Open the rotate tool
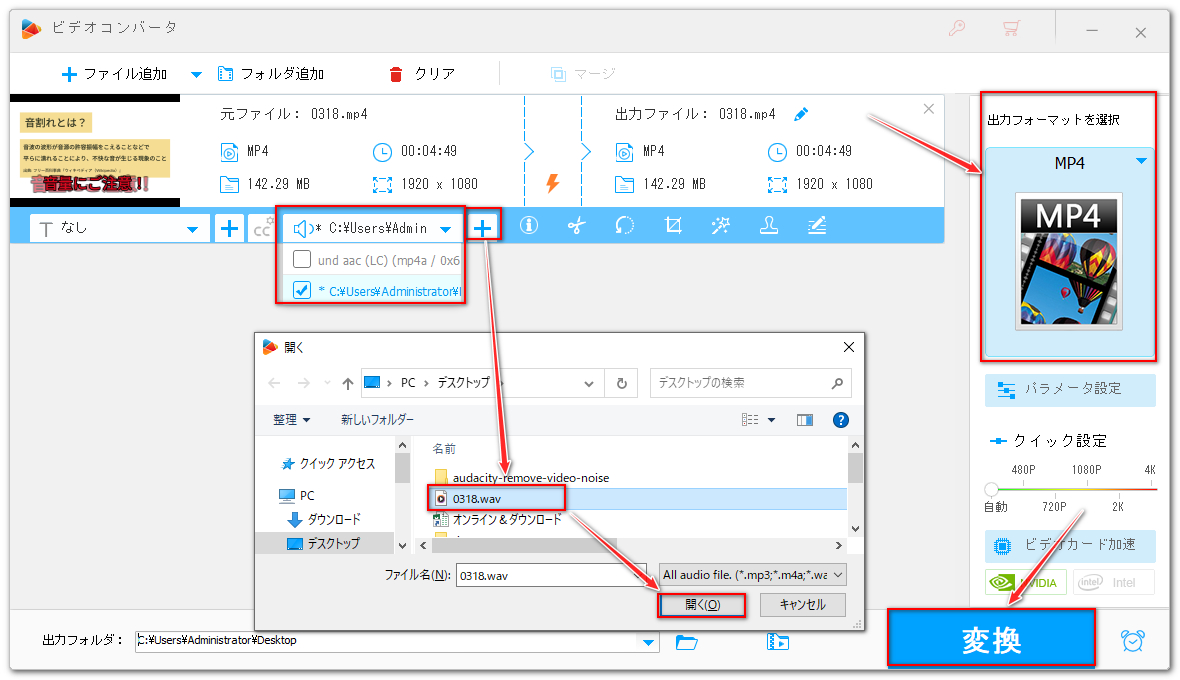This screenshot has width=1180, height=680. (624, 225)
